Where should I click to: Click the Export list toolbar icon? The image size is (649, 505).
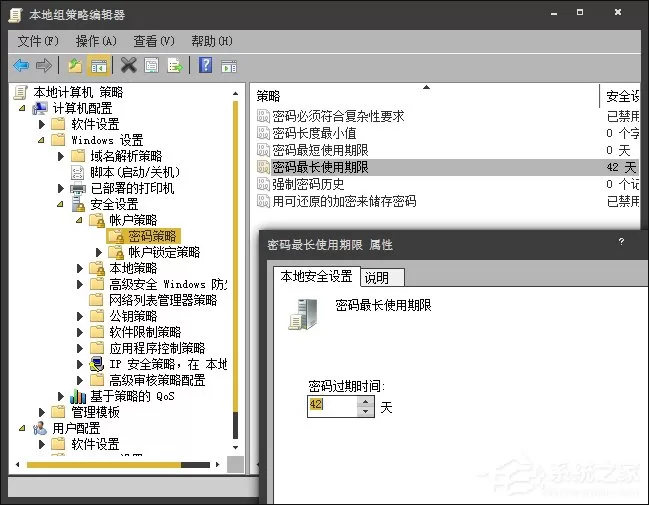pos(174,65)
